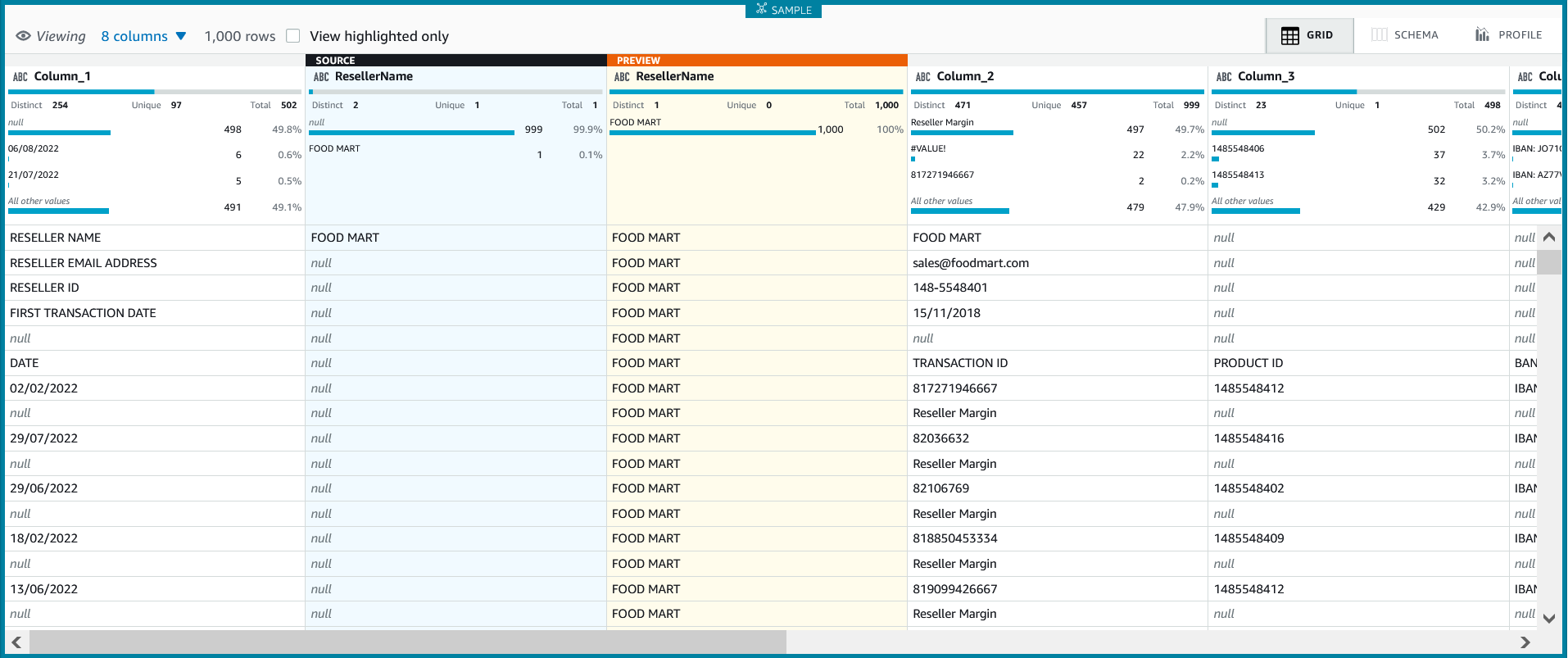Select the preview ResellerName column header

click(x=675, y=76)
